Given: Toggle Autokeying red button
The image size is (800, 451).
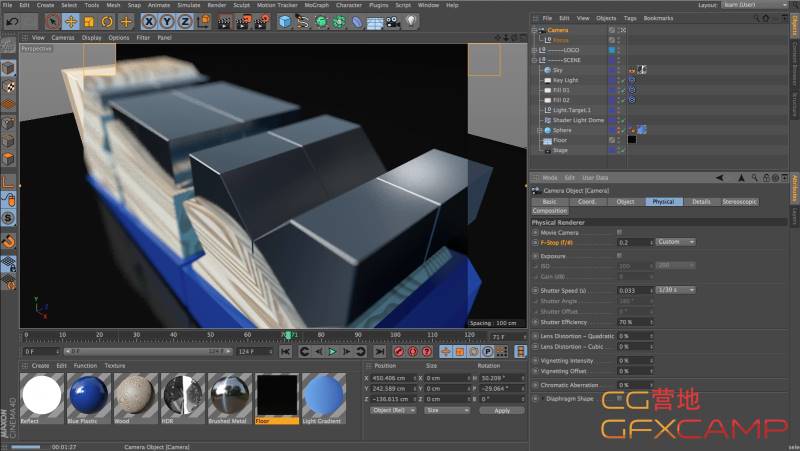Looking at the screenshot, I should click(x=412, y=352).
